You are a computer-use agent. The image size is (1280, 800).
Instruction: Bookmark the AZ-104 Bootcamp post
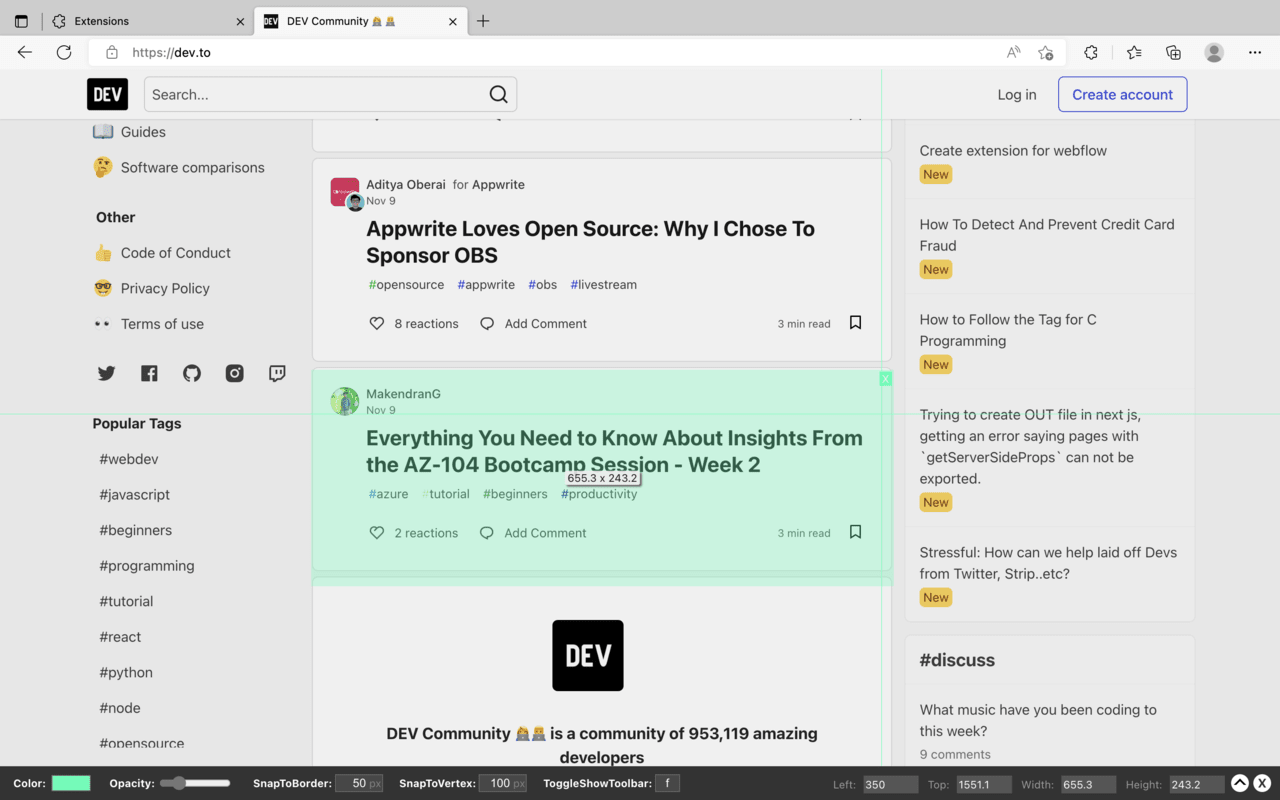(x=855, y=532)
